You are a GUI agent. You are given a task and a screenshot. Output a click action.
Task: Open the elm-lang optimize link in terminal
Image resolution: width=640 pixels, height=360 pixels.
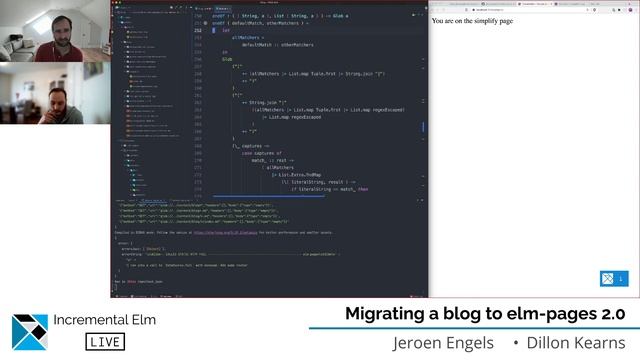tap(225, 233)
